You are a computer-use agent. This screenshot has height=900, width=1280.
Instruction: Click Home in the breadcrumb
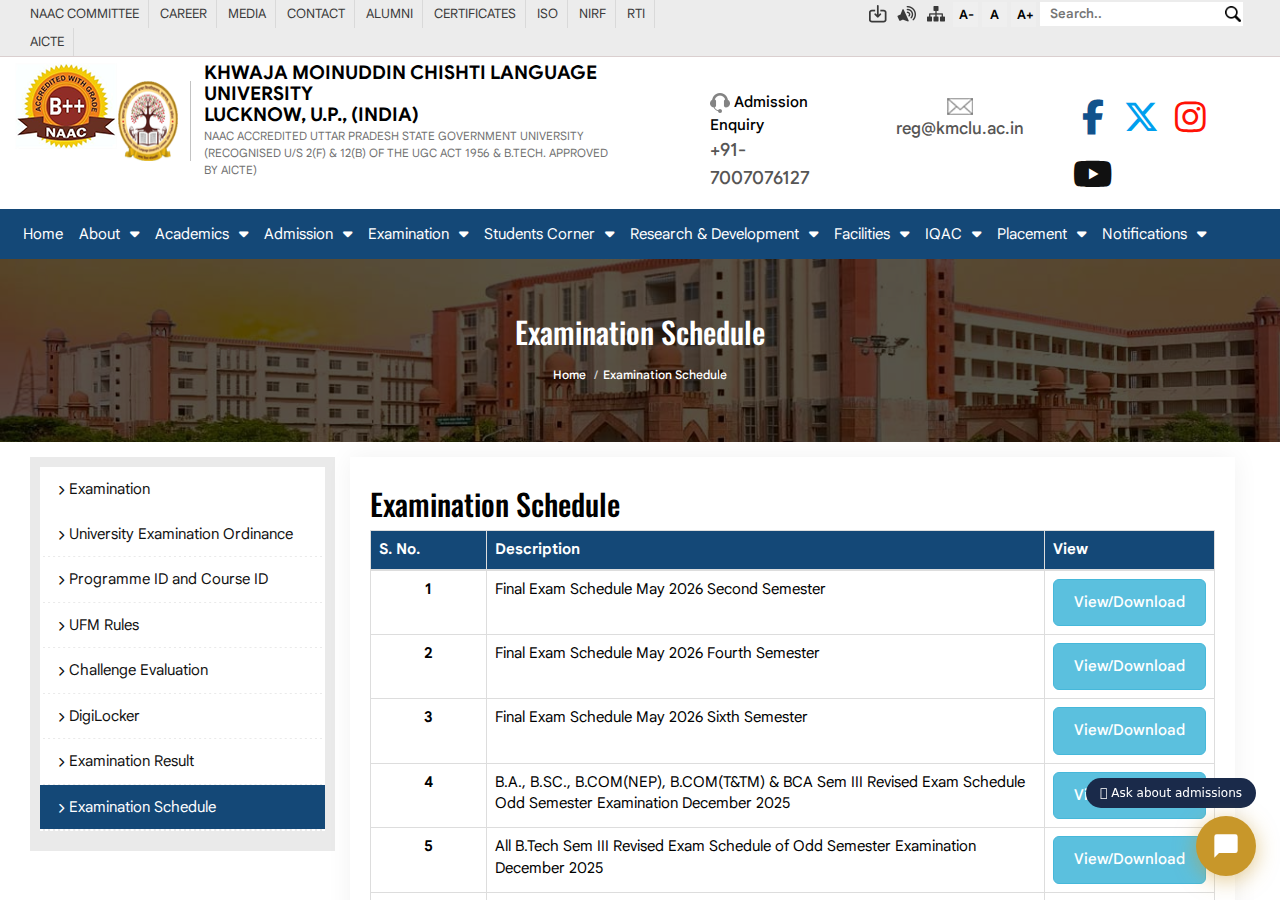[569, 375]
